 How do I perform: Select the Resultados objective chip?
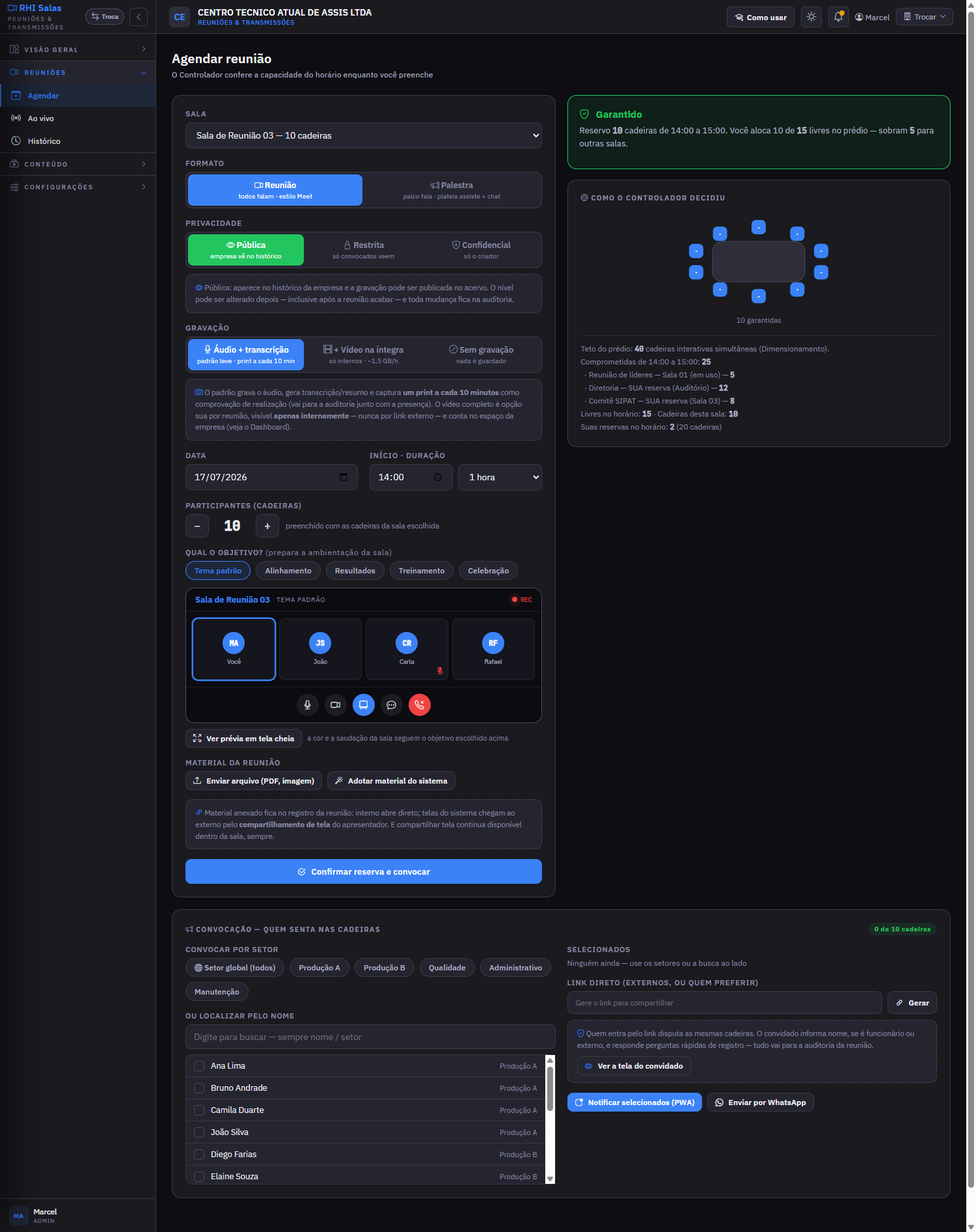355,571
